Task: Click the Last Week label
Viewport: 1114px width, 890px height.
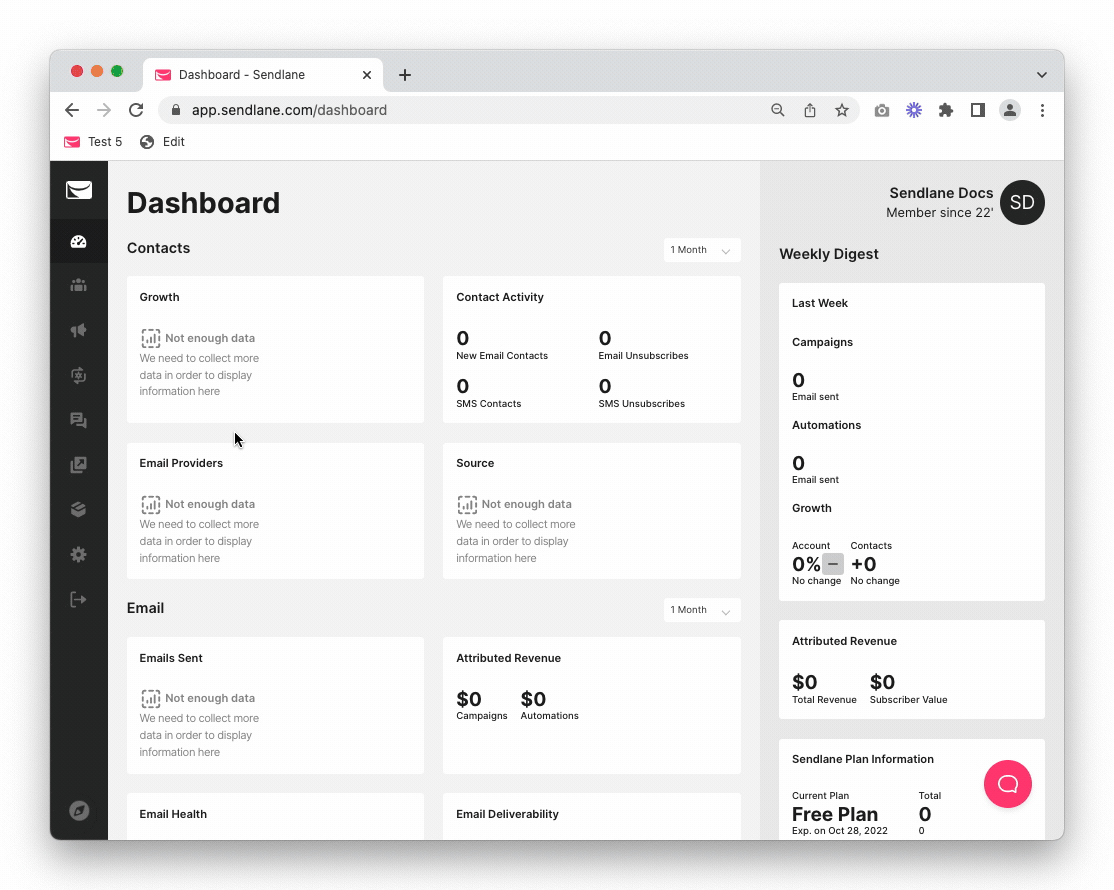Action: [819, 303]
